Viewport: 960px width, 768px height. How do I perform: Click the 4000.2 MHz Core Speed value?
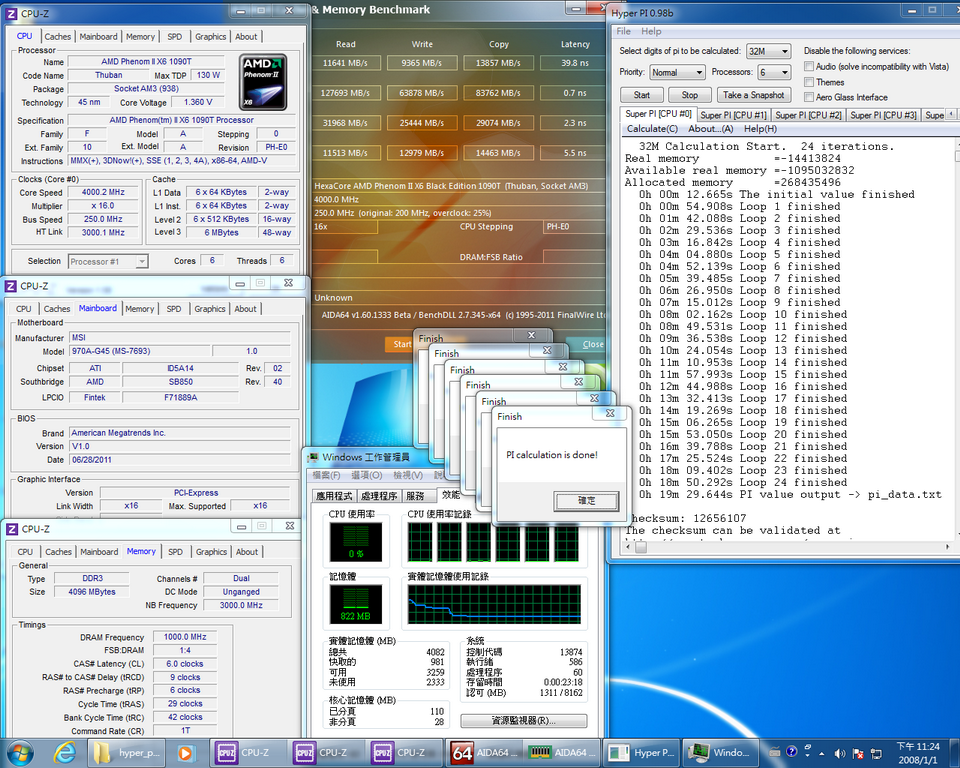103,192
